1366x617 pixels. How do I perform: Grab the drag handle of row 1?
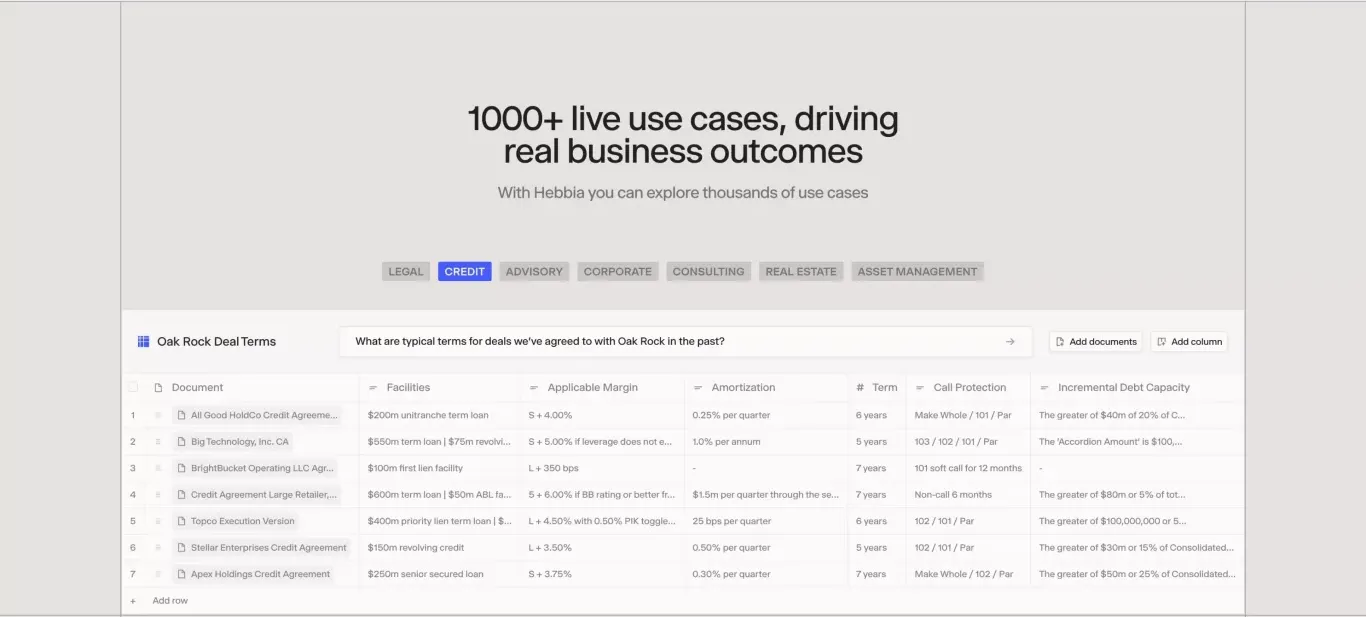[x=157, y=415]
